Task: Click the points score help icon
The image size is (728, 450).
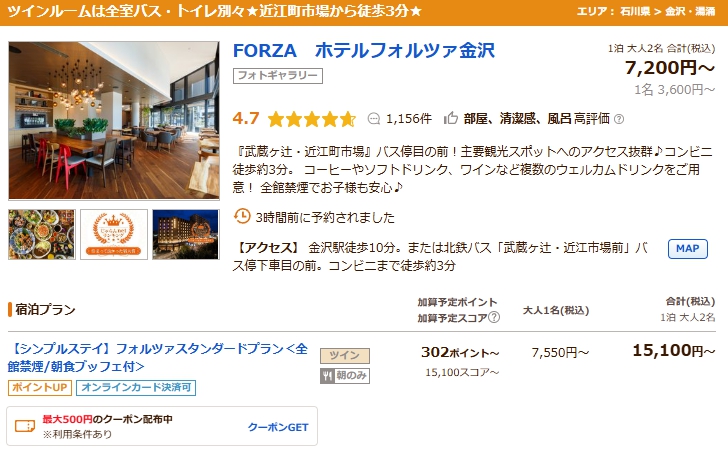Action: [x=494, y=318]
